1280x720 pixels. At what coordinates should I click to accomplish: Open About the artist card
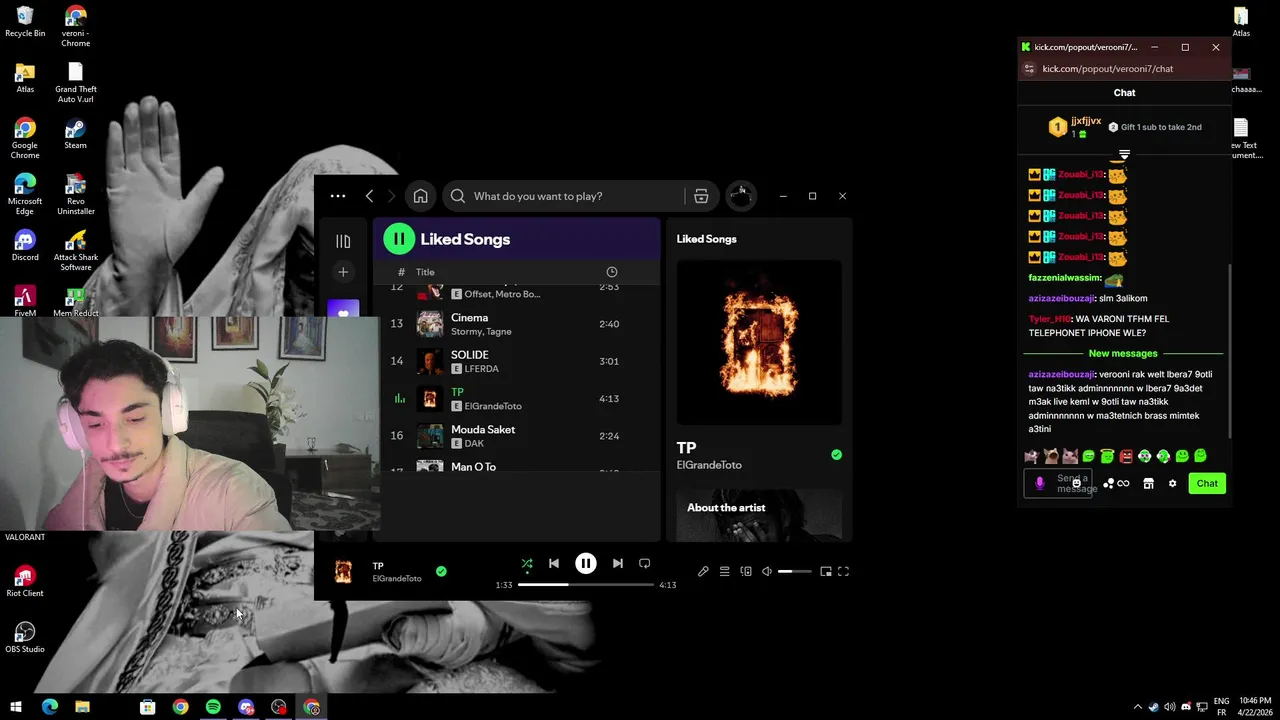[759, 515]
